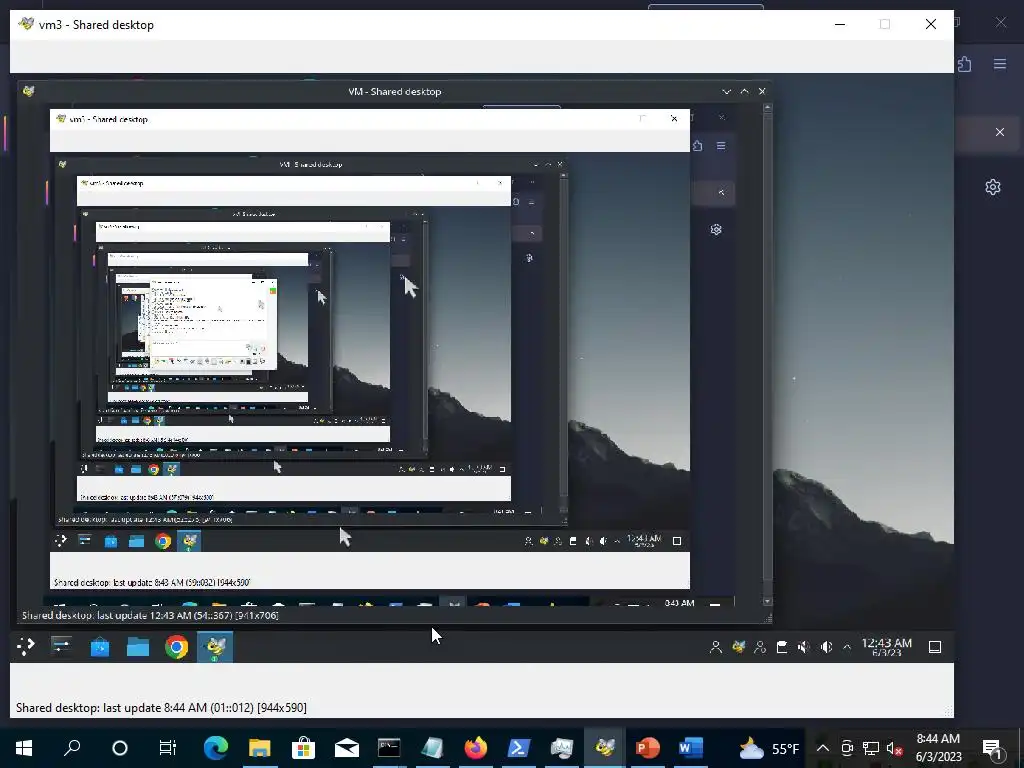
Task: Open Microsoft Store on Windows taskbar
Action: (303, 748)
